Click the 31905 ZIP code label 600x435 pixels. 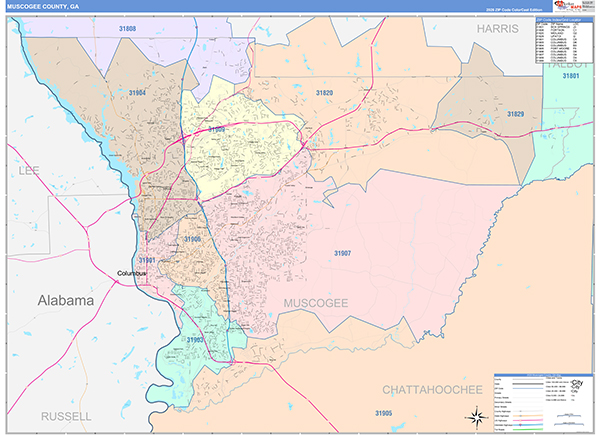point(383,414)
